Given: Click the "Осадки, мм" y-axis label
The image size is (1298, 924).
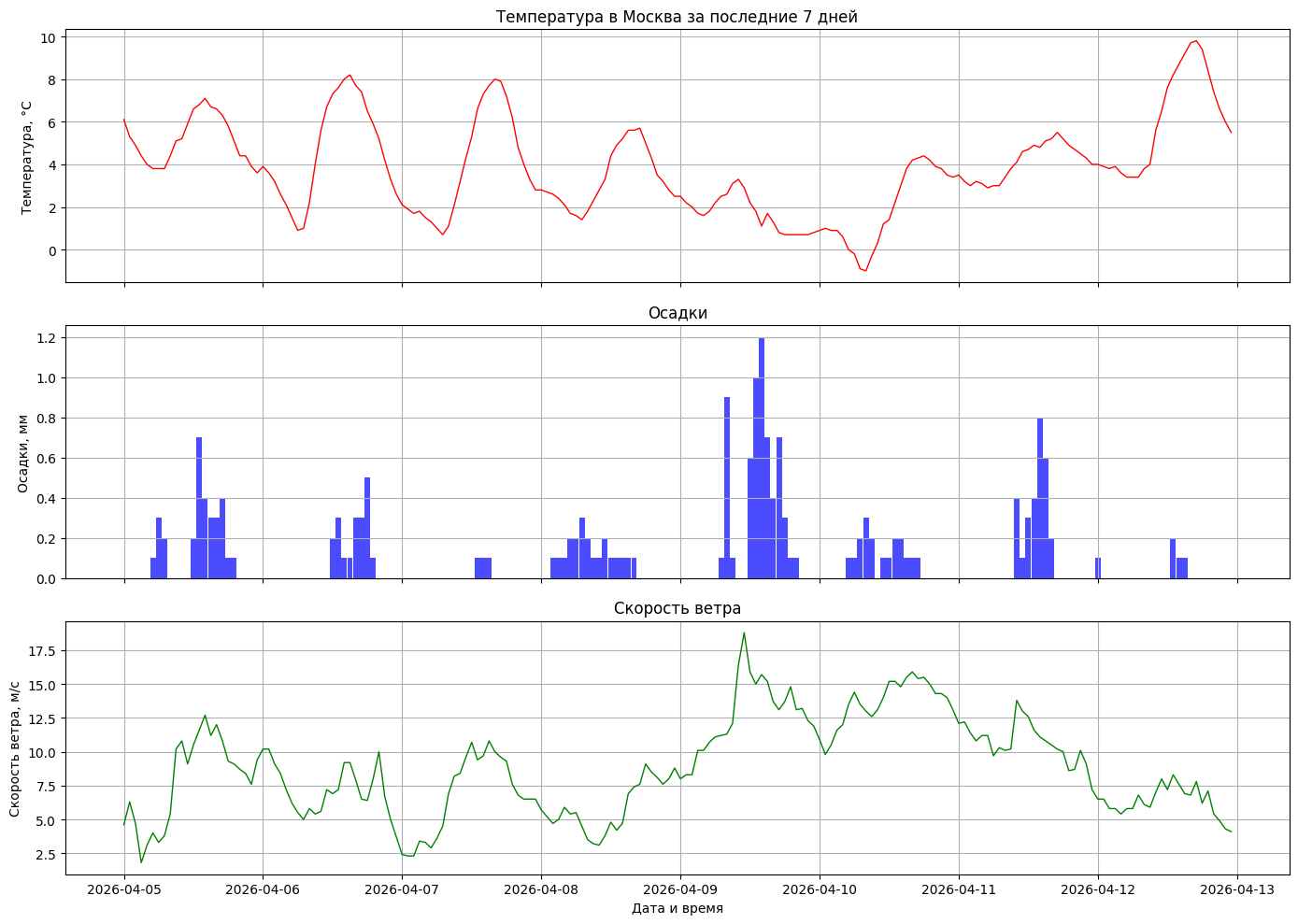Looking at the screenshot, I should (x=24, y=452).
